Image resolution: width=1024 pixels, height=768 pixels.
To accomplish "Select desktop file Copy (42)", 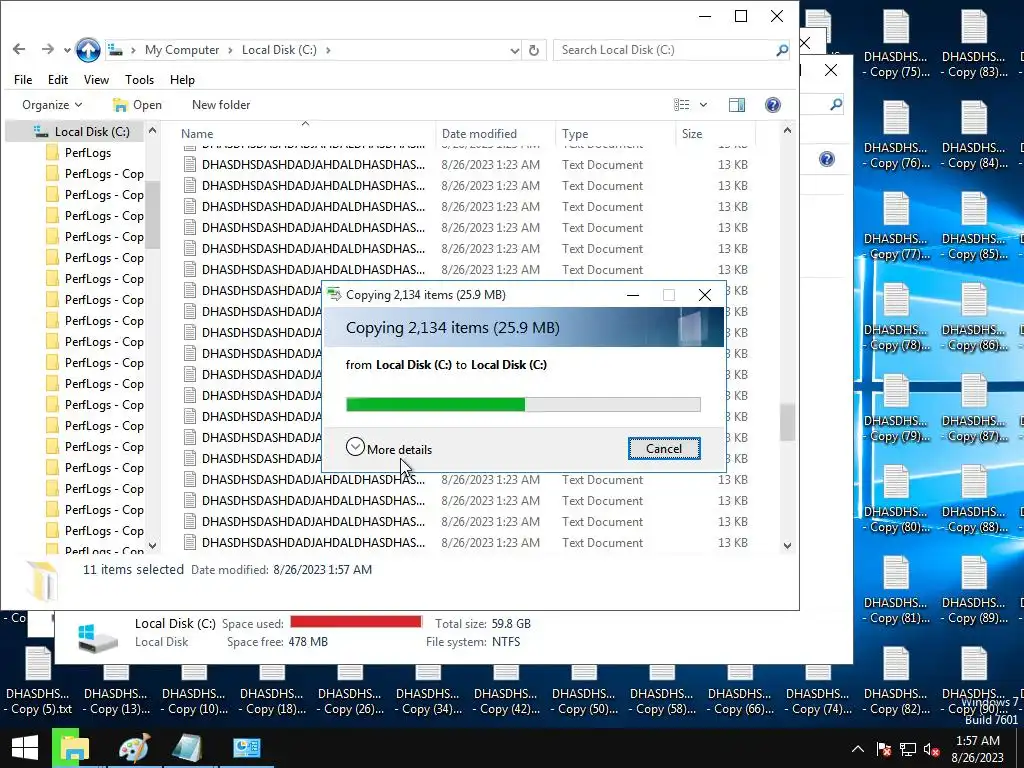I will click(x=505, y=692).
